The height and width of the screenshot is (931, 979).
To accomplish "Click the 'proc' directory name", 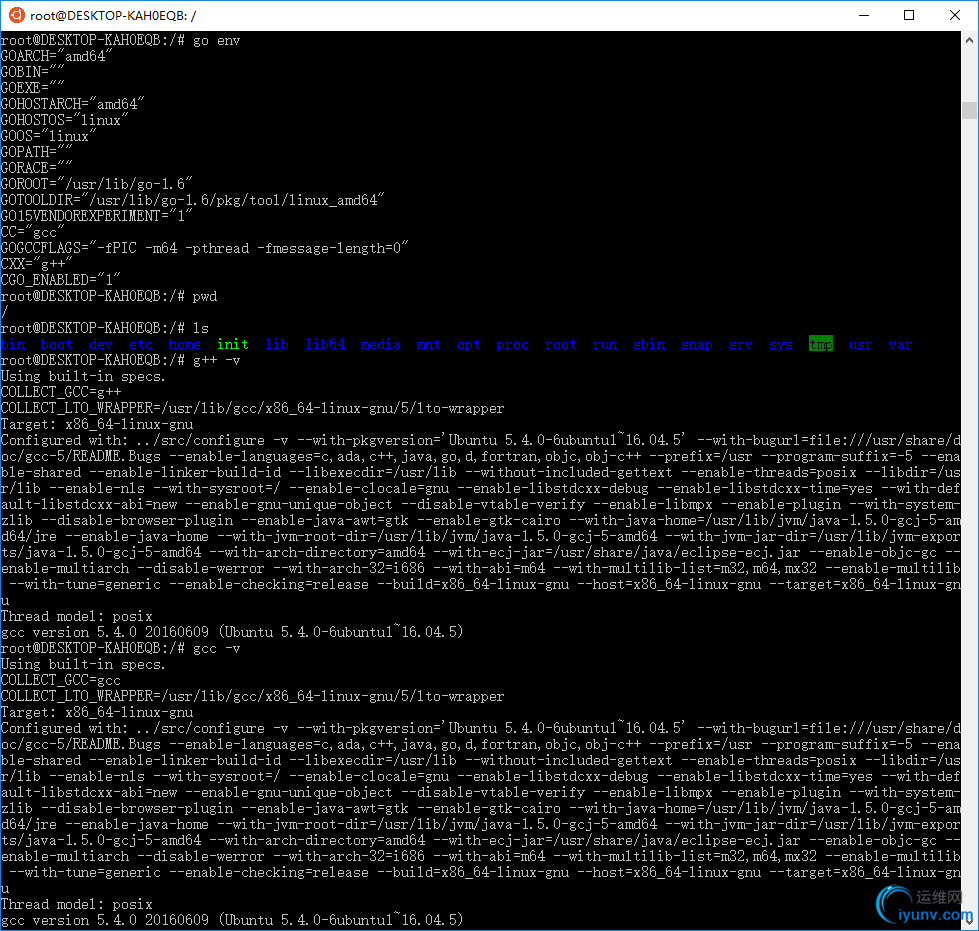I will pos(512,344).
